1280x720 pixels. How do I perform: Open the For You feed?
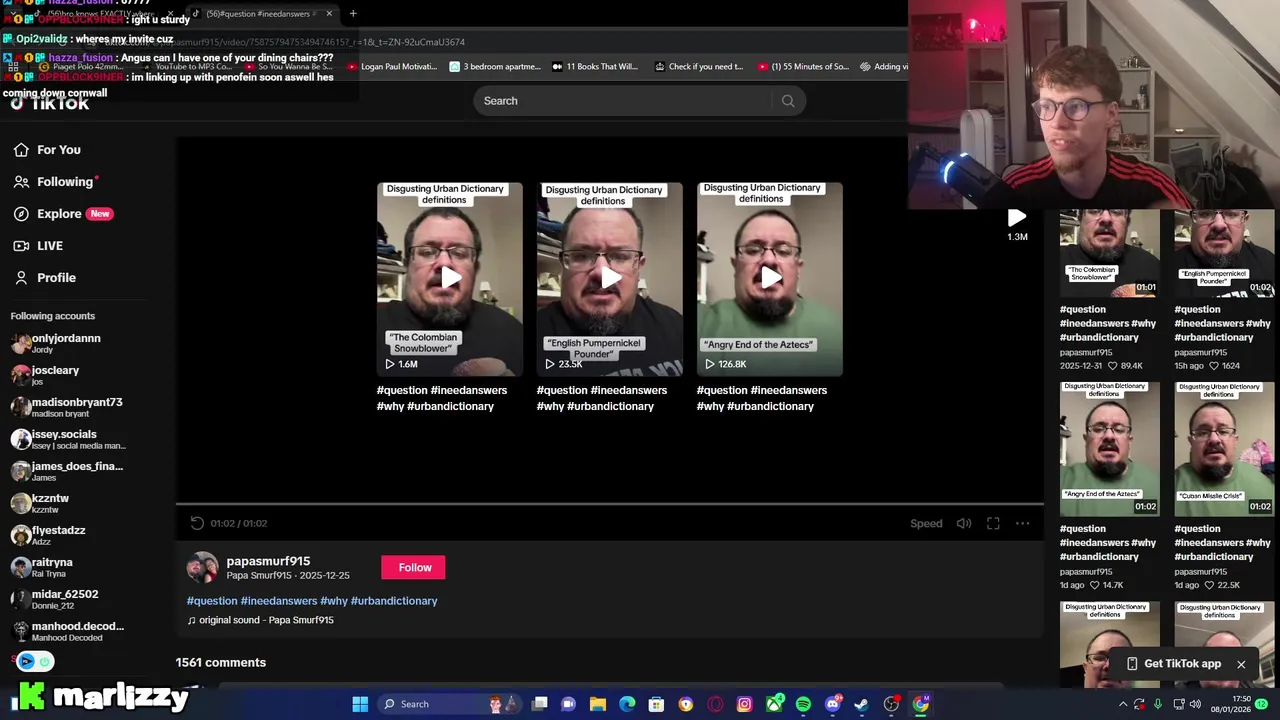click(x=47, y=150)
